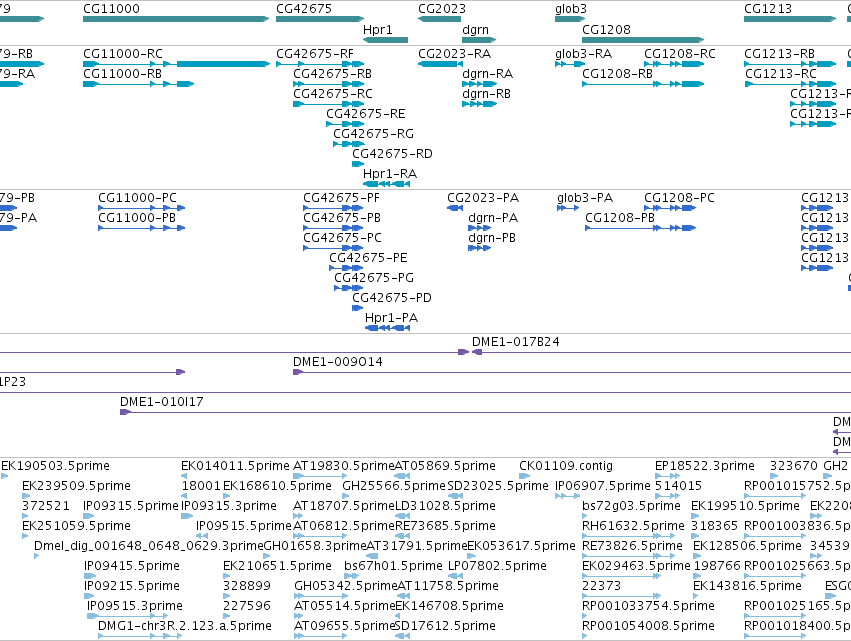Click protein CG1208-PC
Viewport: 851px width, 641px height.
pos(670,207)
